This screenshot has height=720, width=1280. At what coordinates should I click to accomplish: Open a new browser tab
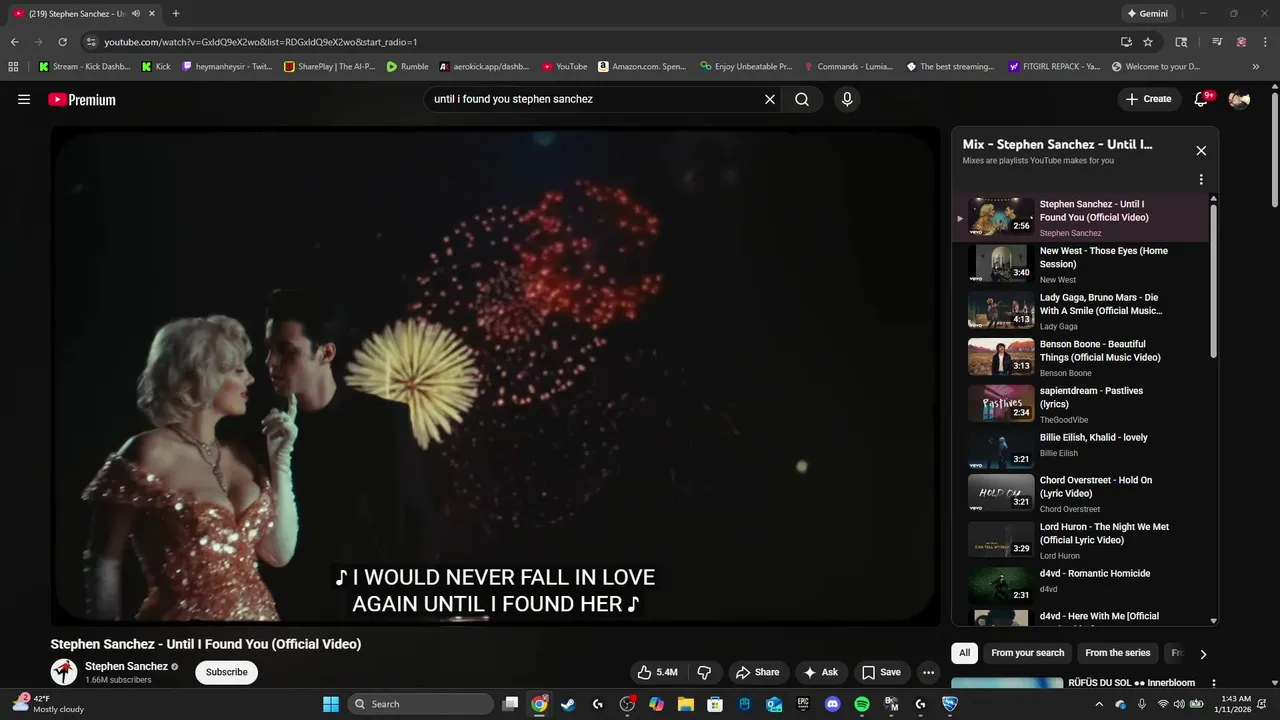coord(176,14)
